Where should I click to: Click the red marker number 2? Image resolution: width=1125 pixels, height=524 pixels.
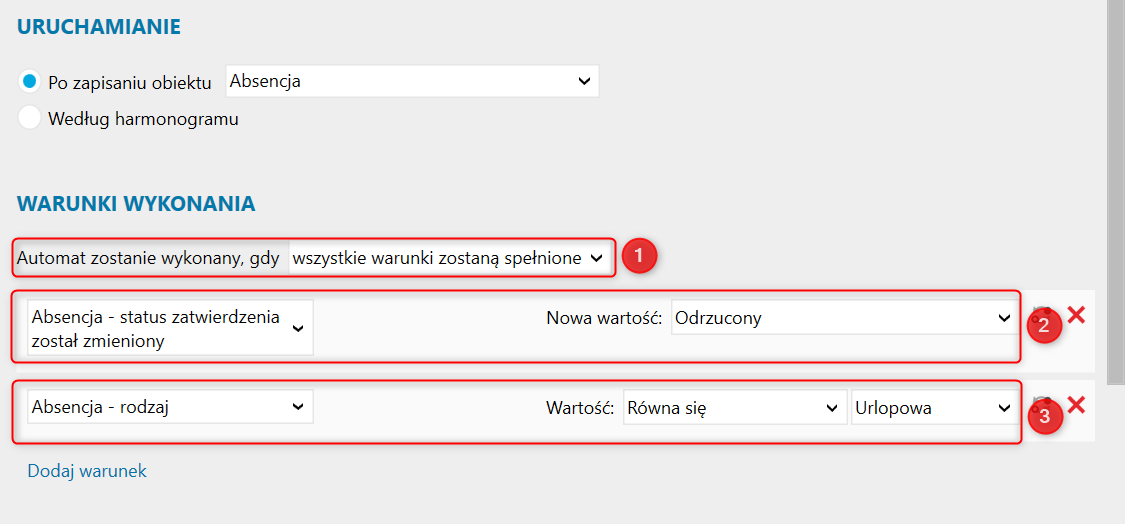click(1043, 325)
